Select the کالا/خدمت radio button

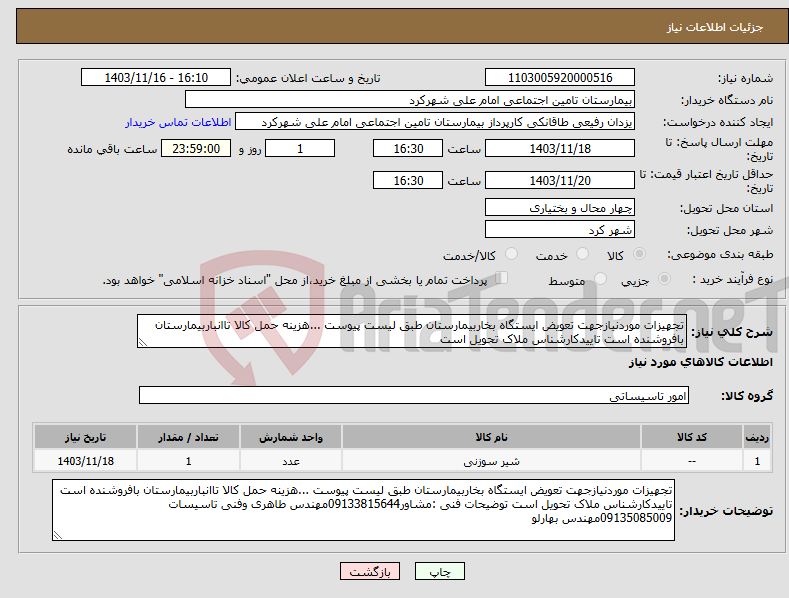coord(511,254)
